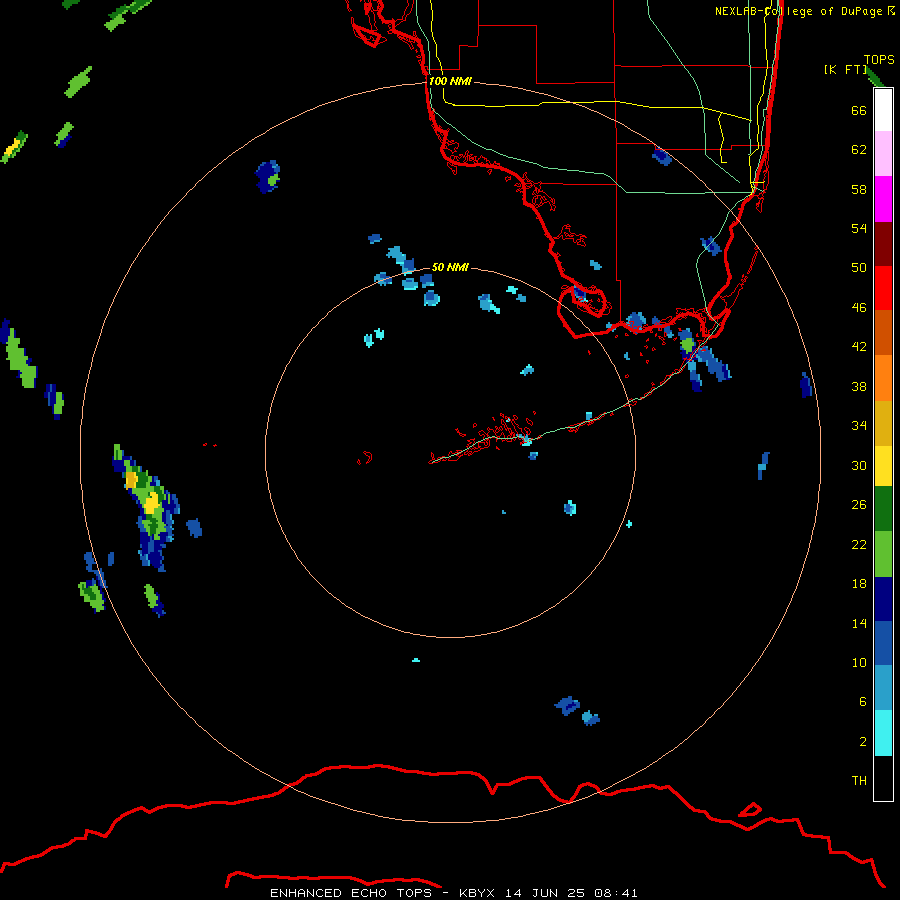
Task: Click the legend value "46"
Action: click(x=859, y=308)
